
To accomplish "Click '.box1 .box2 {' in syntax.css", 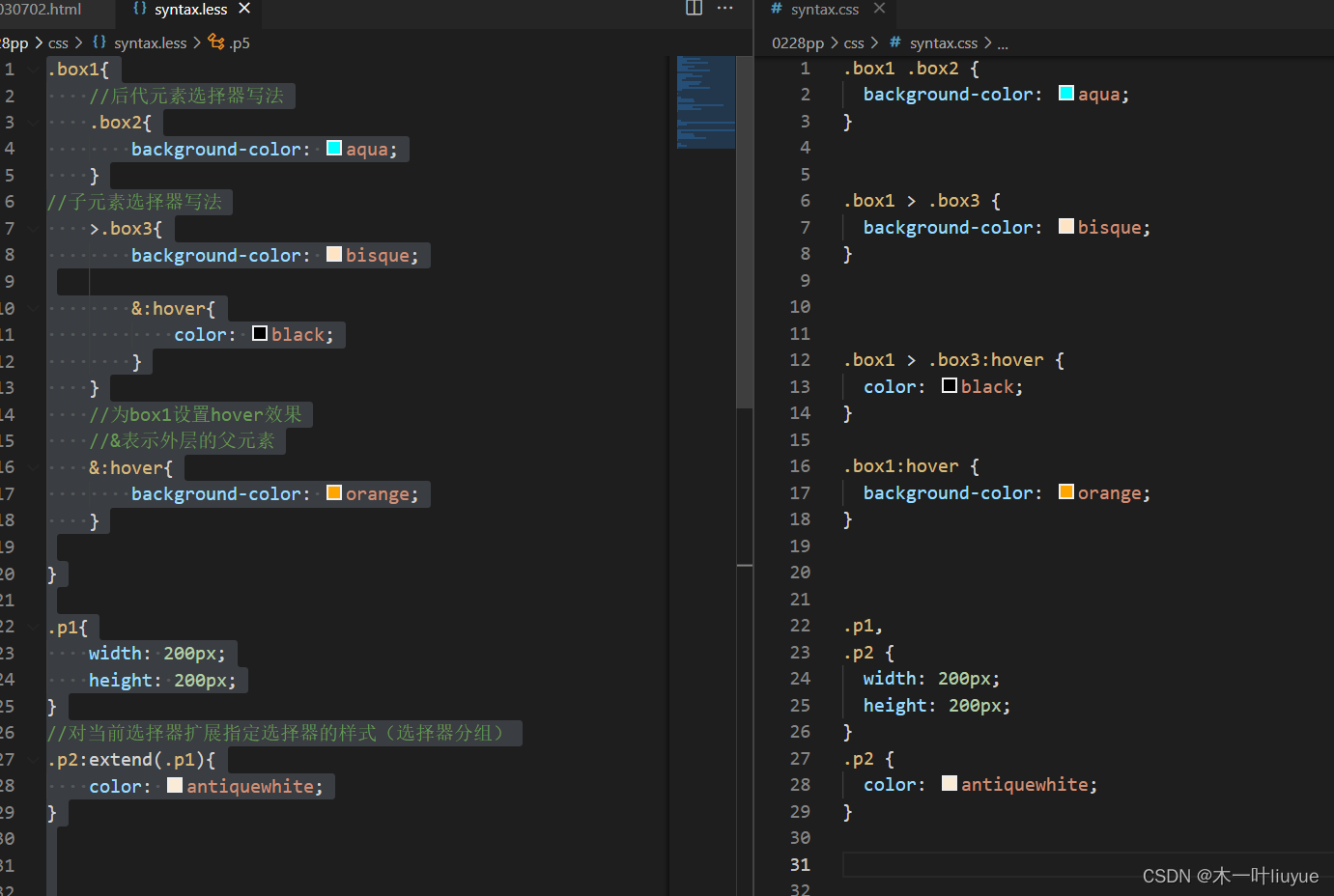I will [911, 69].
